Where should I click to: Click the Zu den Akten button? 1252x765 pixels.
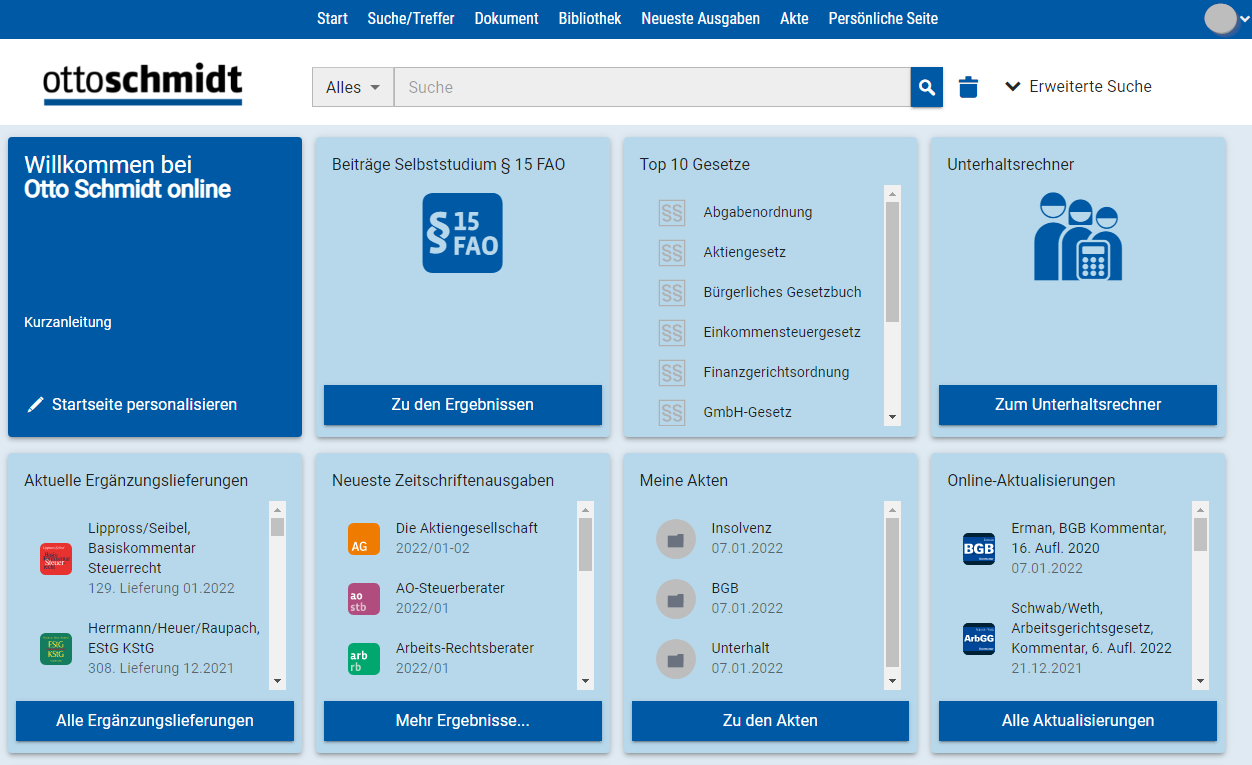pos(770,721)
